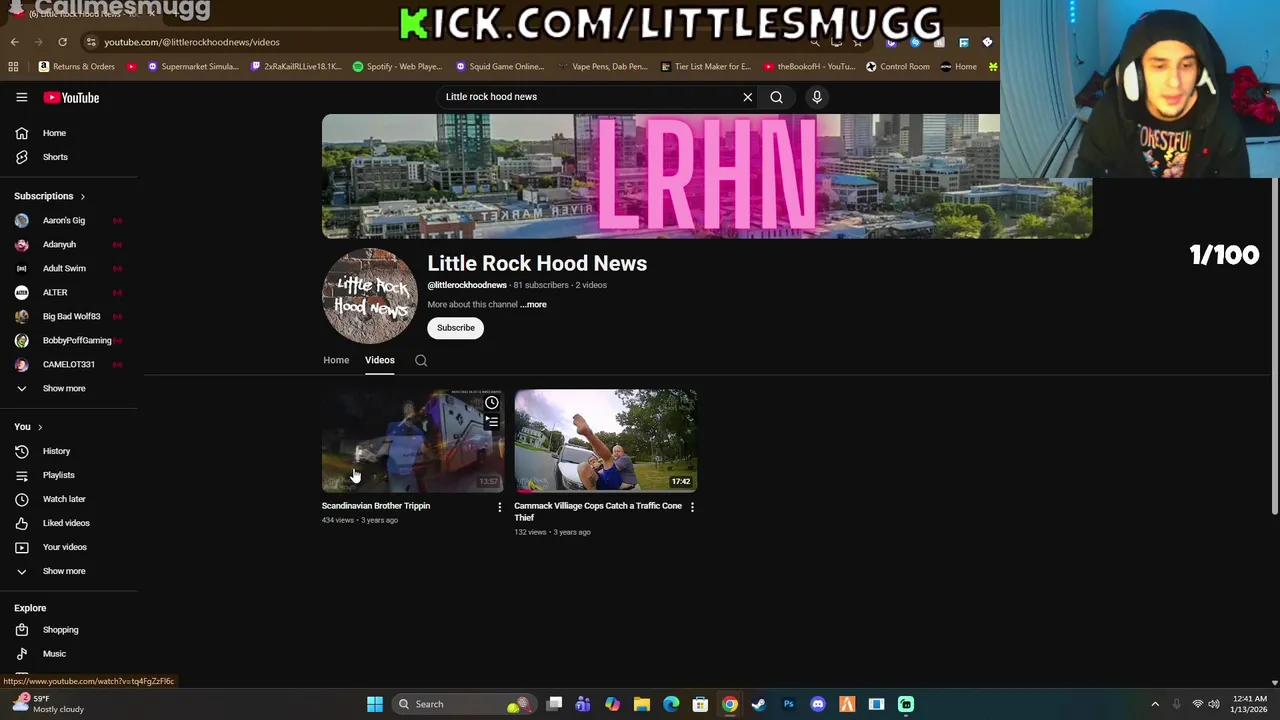This screenshot has height=720, width=1280.
Task: Open the Adanyuh subscription channel
Action: point(59,244)
